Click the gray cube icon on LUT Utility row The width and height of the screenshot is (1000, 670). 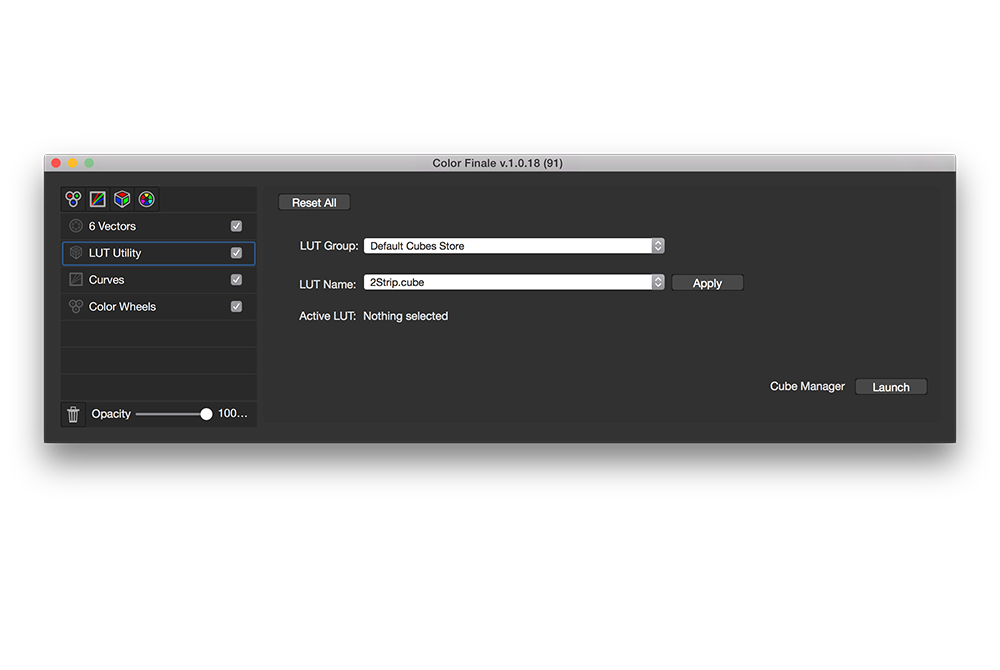click(75, 253)
